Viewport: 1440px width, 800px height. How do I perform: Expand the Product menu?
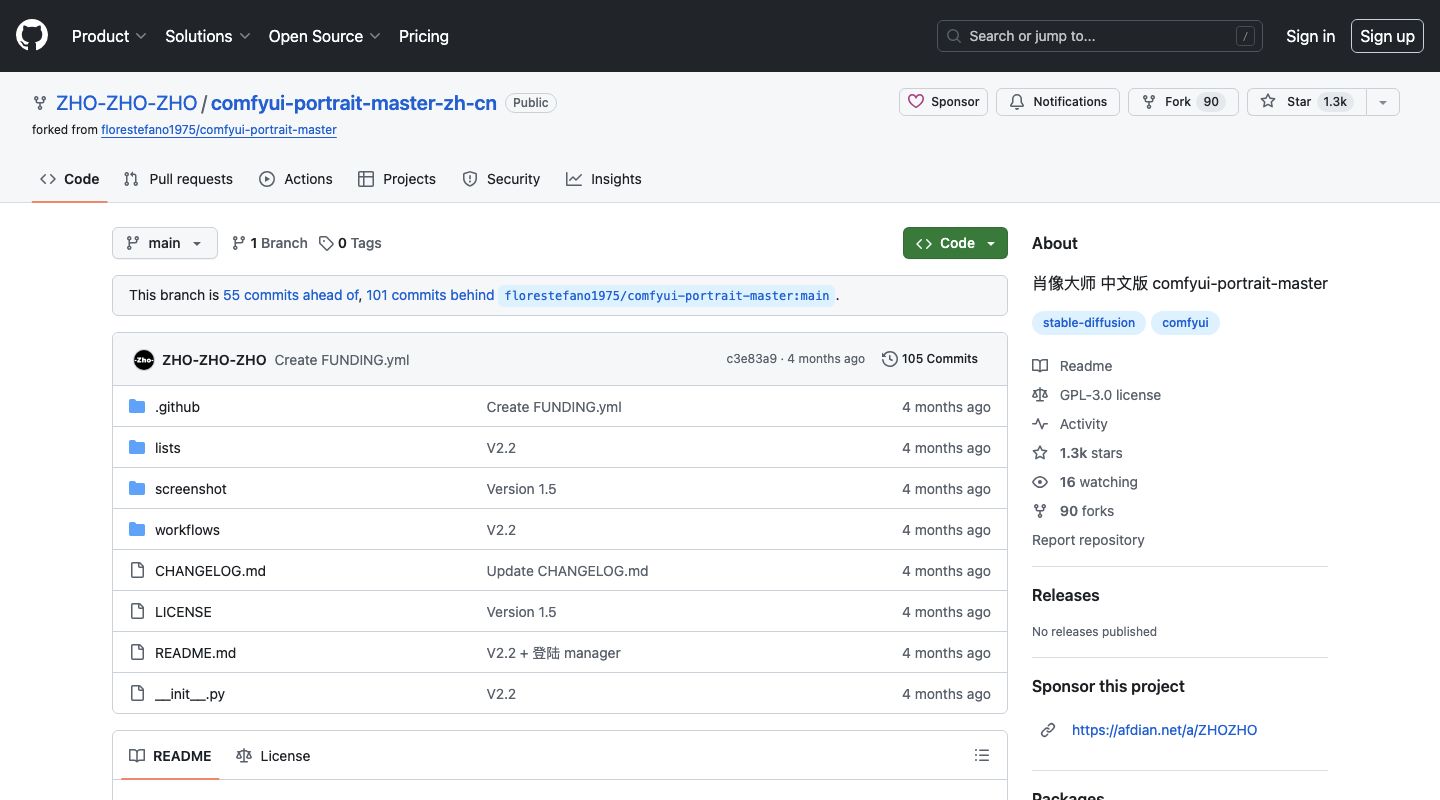pos(109,36)
